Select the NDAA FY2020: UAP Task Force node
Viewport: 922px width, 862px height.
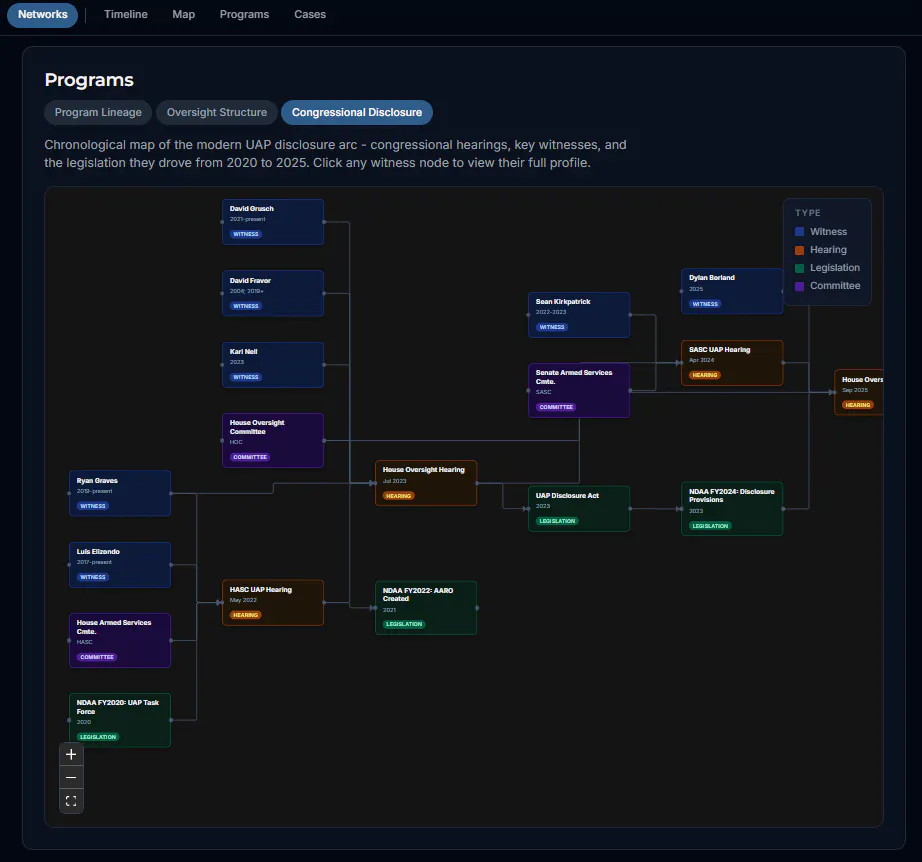click(x=120, y=720)
